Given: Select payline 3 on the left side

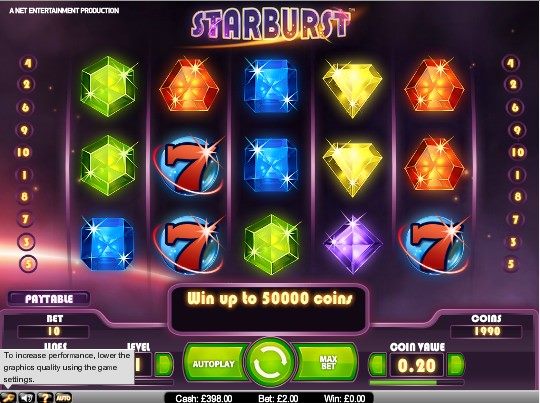Looking at the screenshot, I should (26, 242).
